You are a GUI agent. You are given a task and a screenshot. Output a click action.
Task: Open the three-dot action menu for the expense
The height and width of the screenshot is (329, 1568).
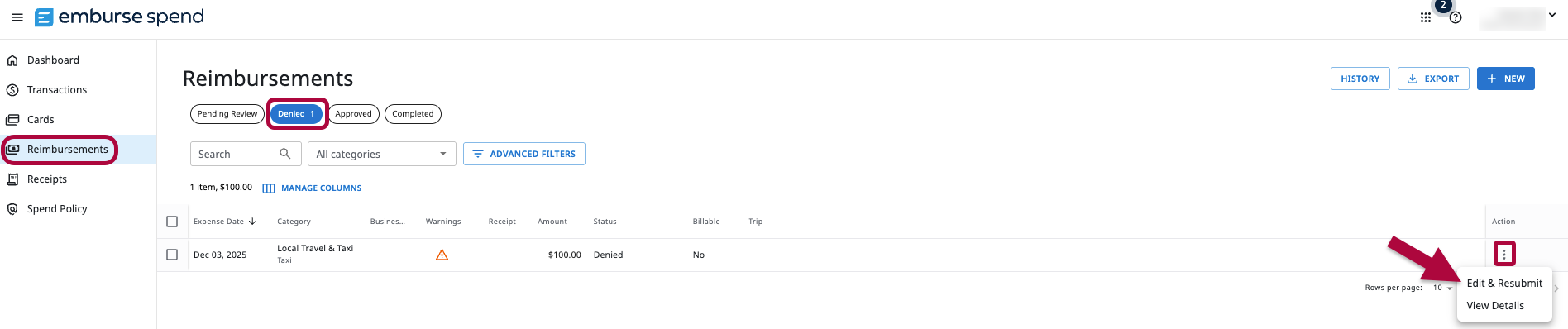pyautogui.click(x=1503, y=254)
